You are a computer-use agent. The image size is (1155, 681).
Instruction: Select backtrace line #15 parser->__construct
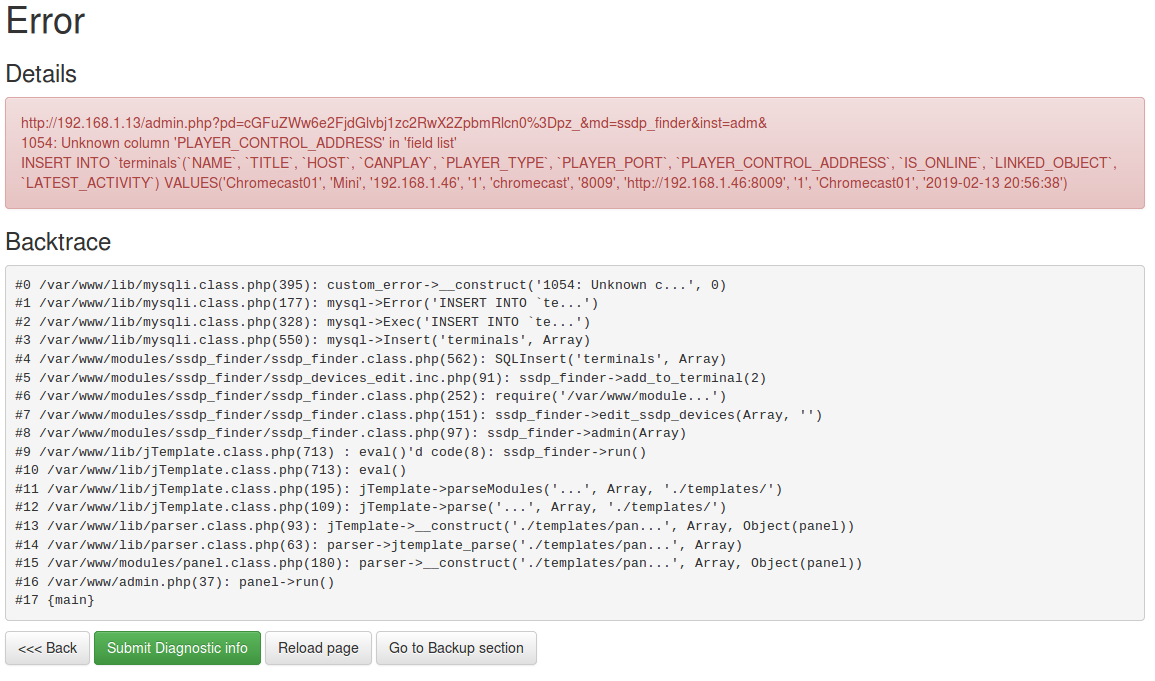coord(438,563)
